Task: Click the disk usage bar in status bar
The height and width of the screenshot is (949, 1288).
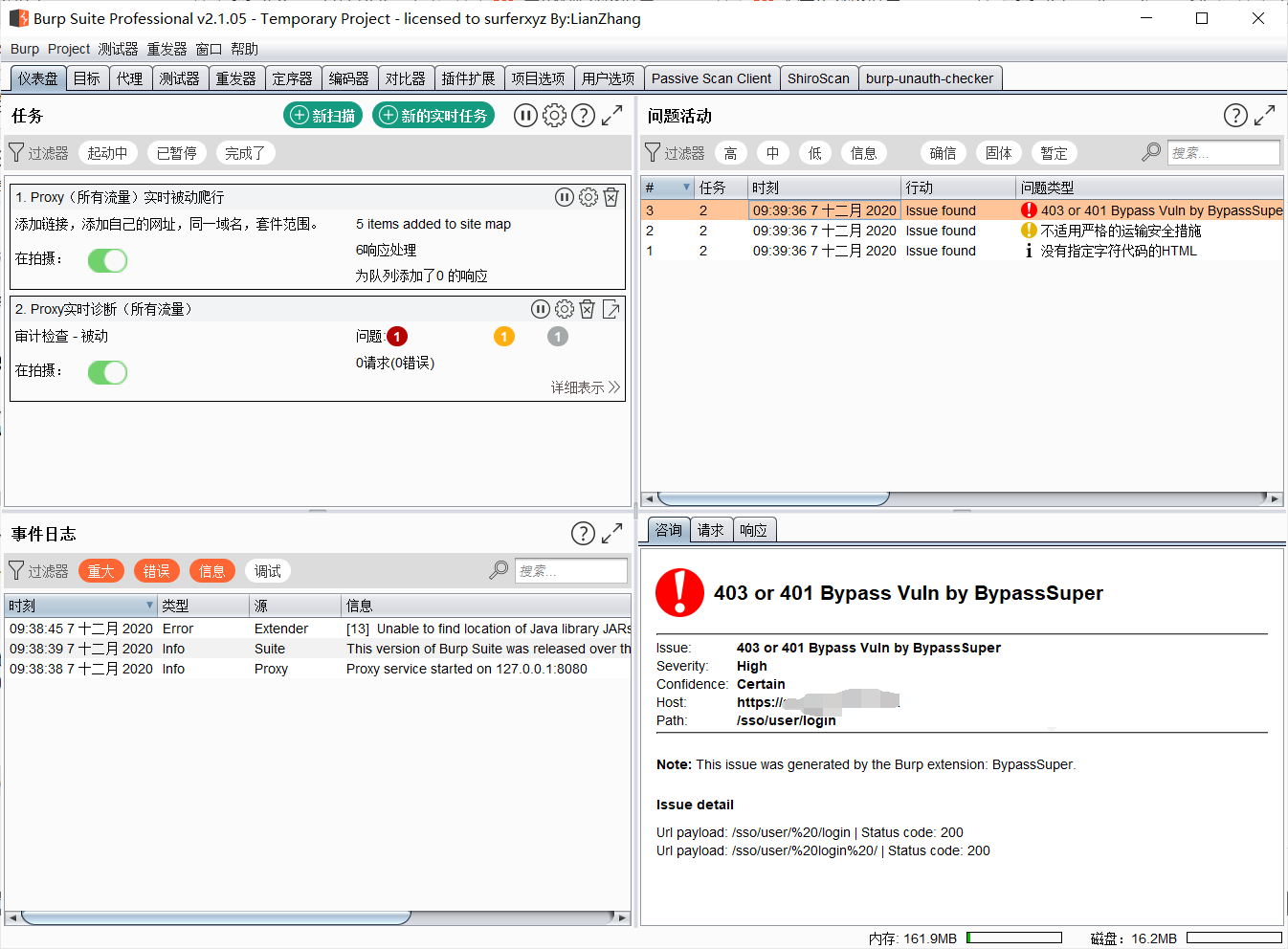Action: coord(1234,938)
